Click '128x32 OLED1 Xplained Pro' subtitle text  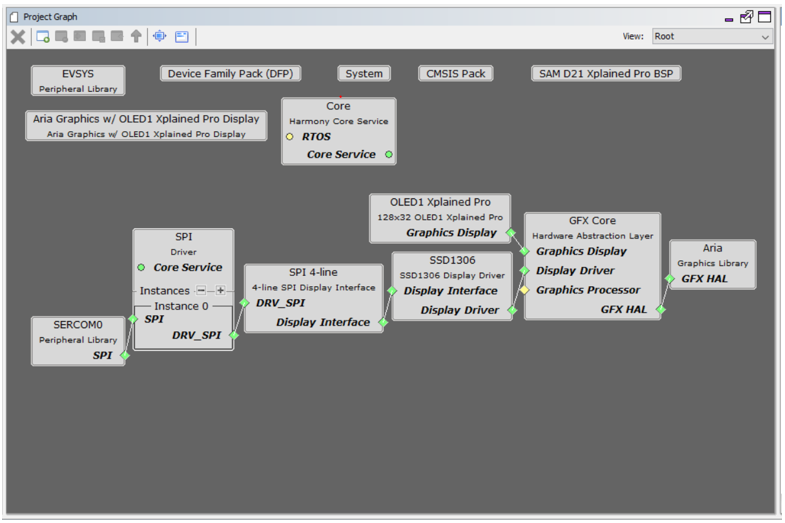(440, 217)
